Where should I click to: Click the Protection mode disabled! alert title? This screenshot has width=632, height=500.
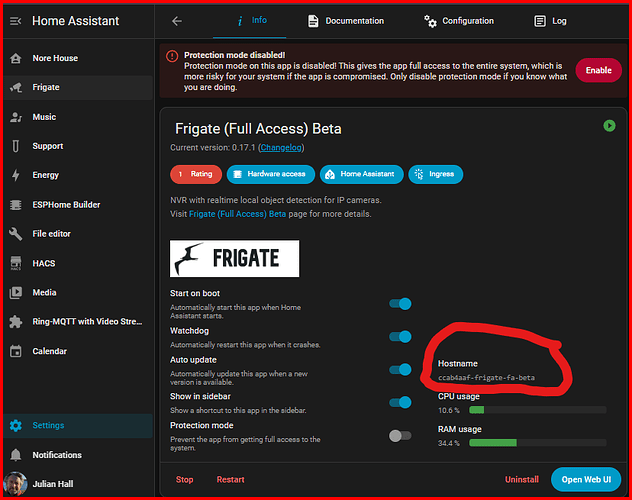point(235,55)
